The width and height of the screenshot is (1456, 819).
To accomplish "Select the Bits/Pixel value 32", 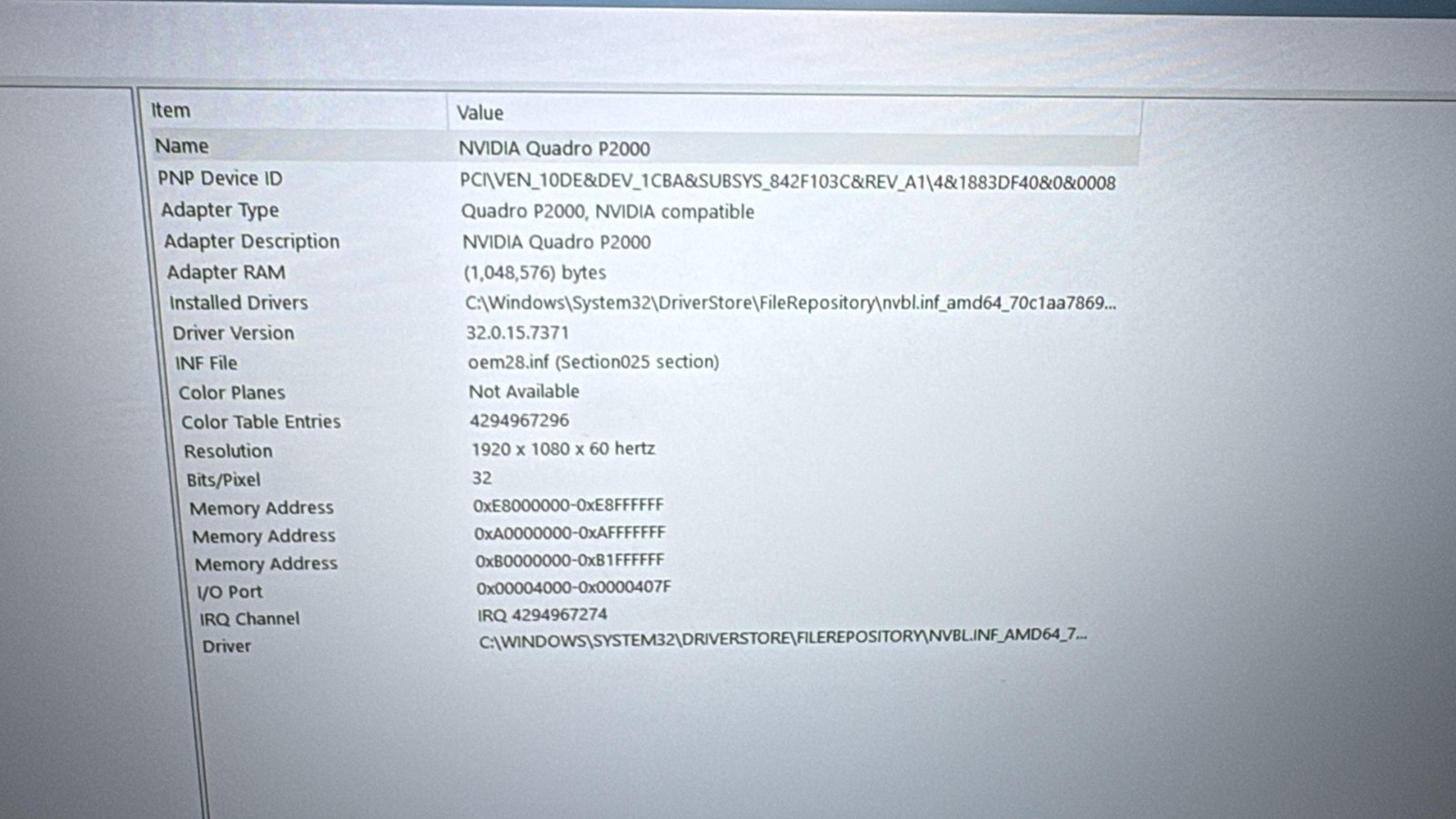I will point(482,478).
